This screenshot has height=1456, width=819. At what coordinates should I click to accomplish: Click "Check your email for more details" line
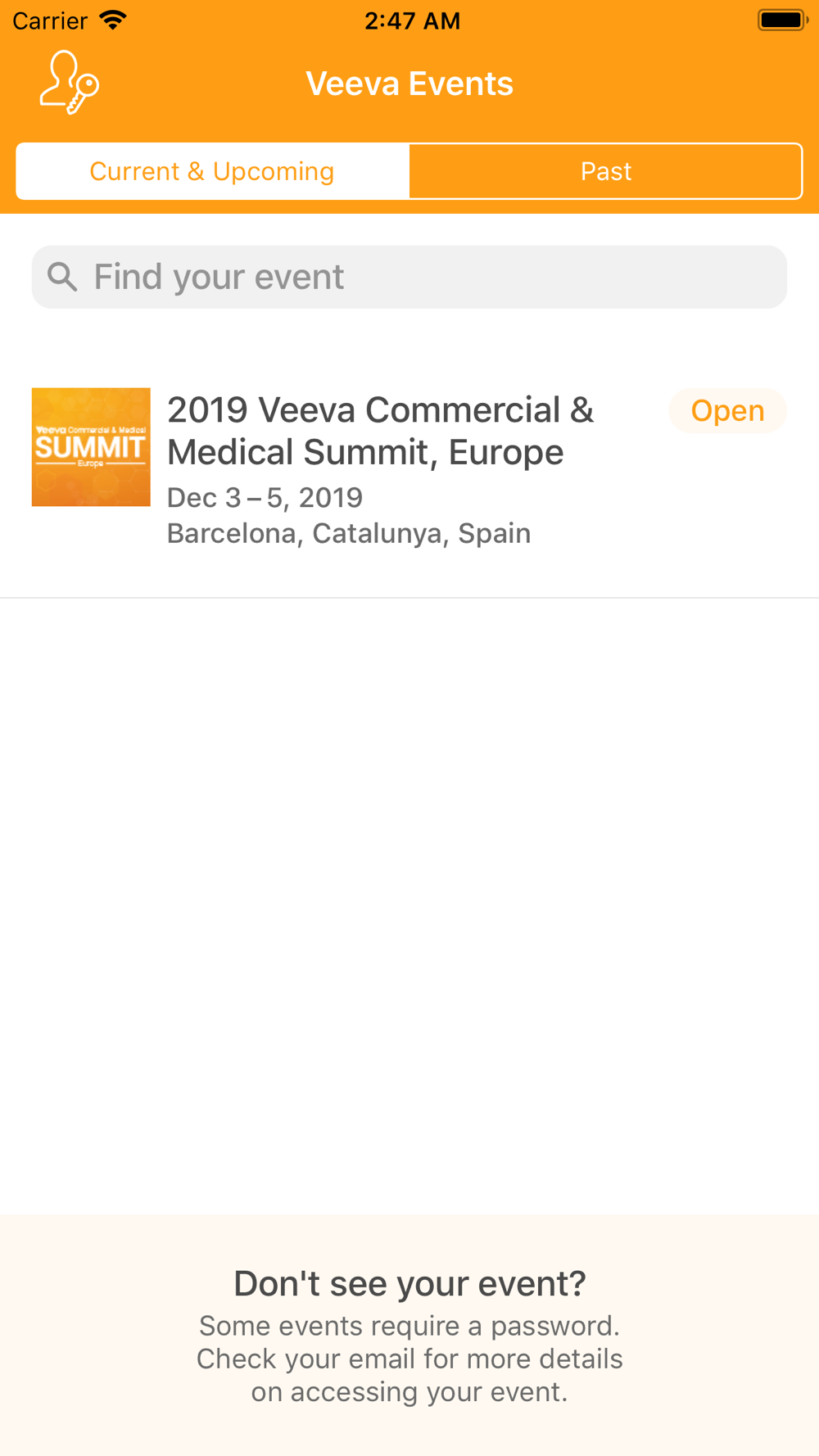pos(409,1359)
